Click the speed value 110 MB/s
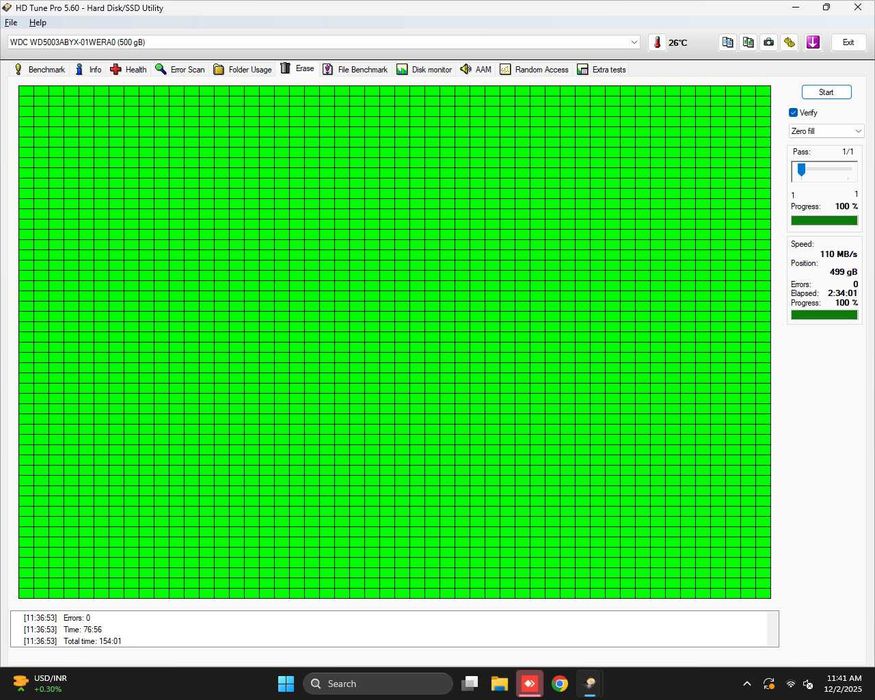The width and height of the screenshot is (875, 700). [839, 254]
